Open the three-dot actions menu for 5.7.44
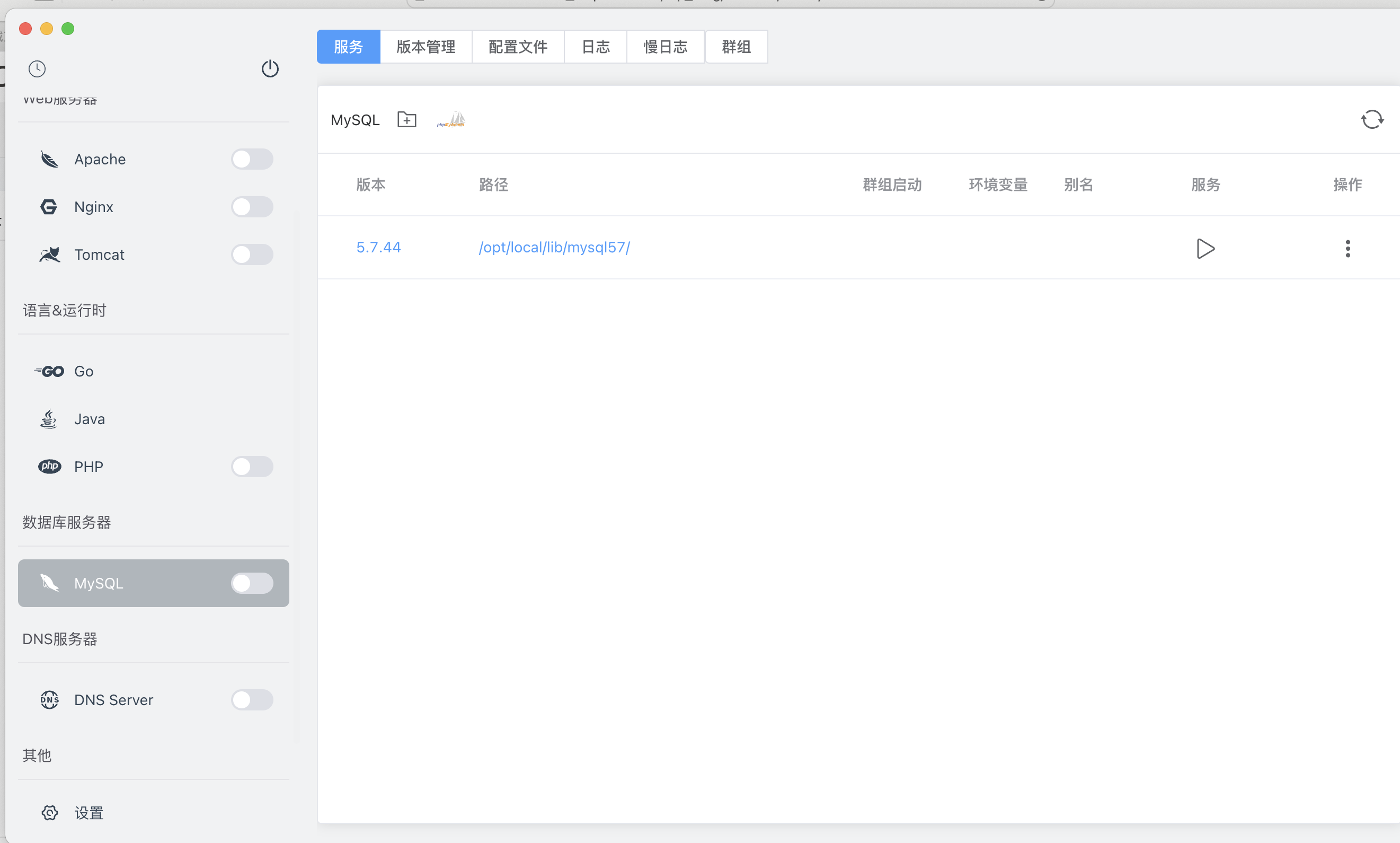This screenshot has height=843, width=1400. coord(1347,248)
